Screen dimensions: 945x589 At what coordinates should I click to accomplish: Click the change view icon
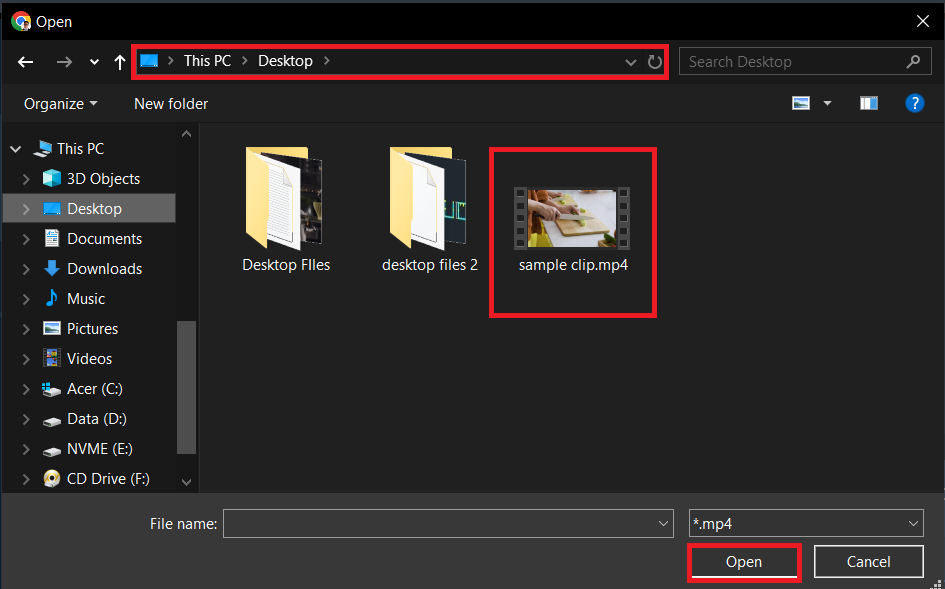click(x=800, y=103)
